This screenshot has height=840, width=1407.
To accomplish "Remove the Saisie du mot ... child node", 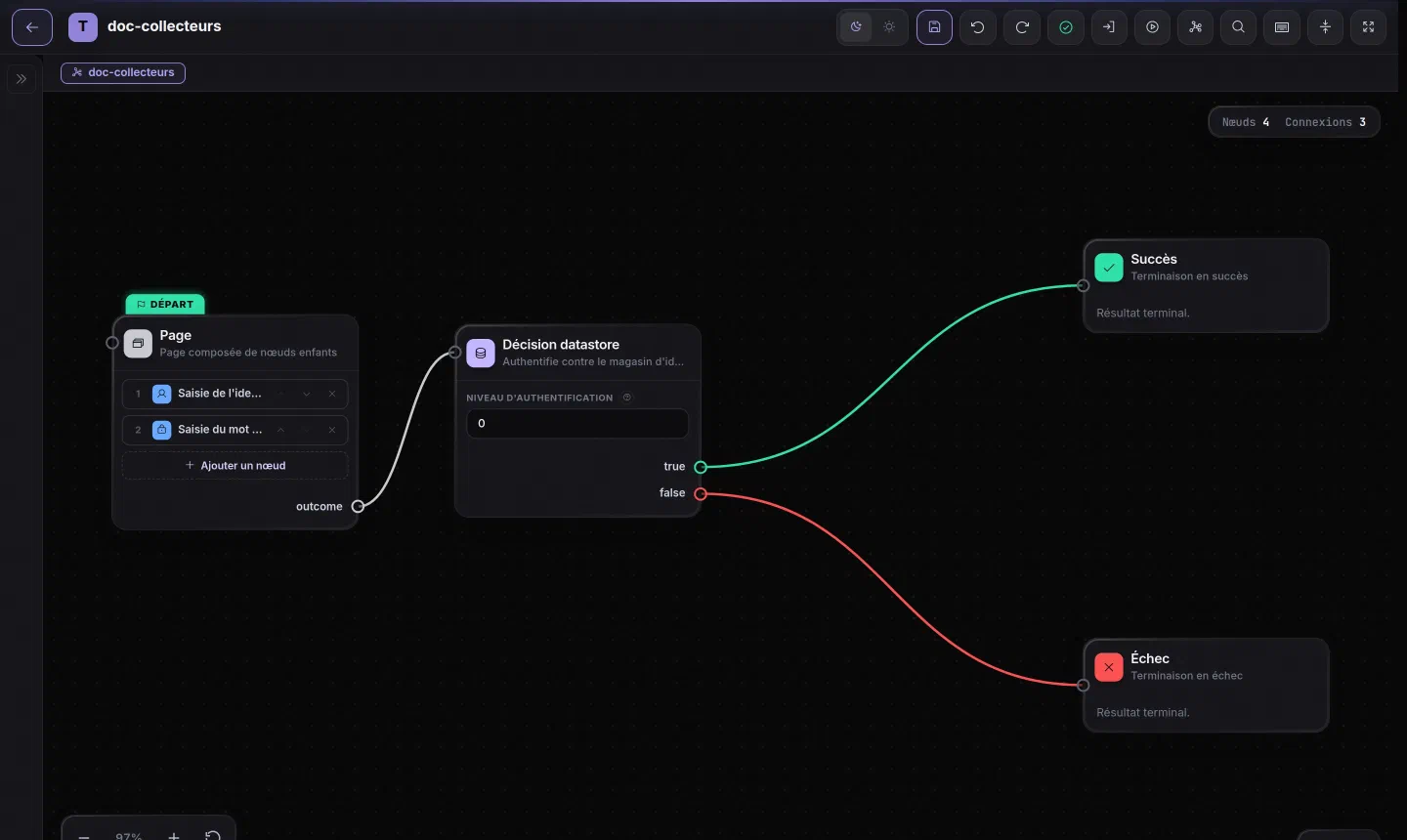I will point(332,430).
